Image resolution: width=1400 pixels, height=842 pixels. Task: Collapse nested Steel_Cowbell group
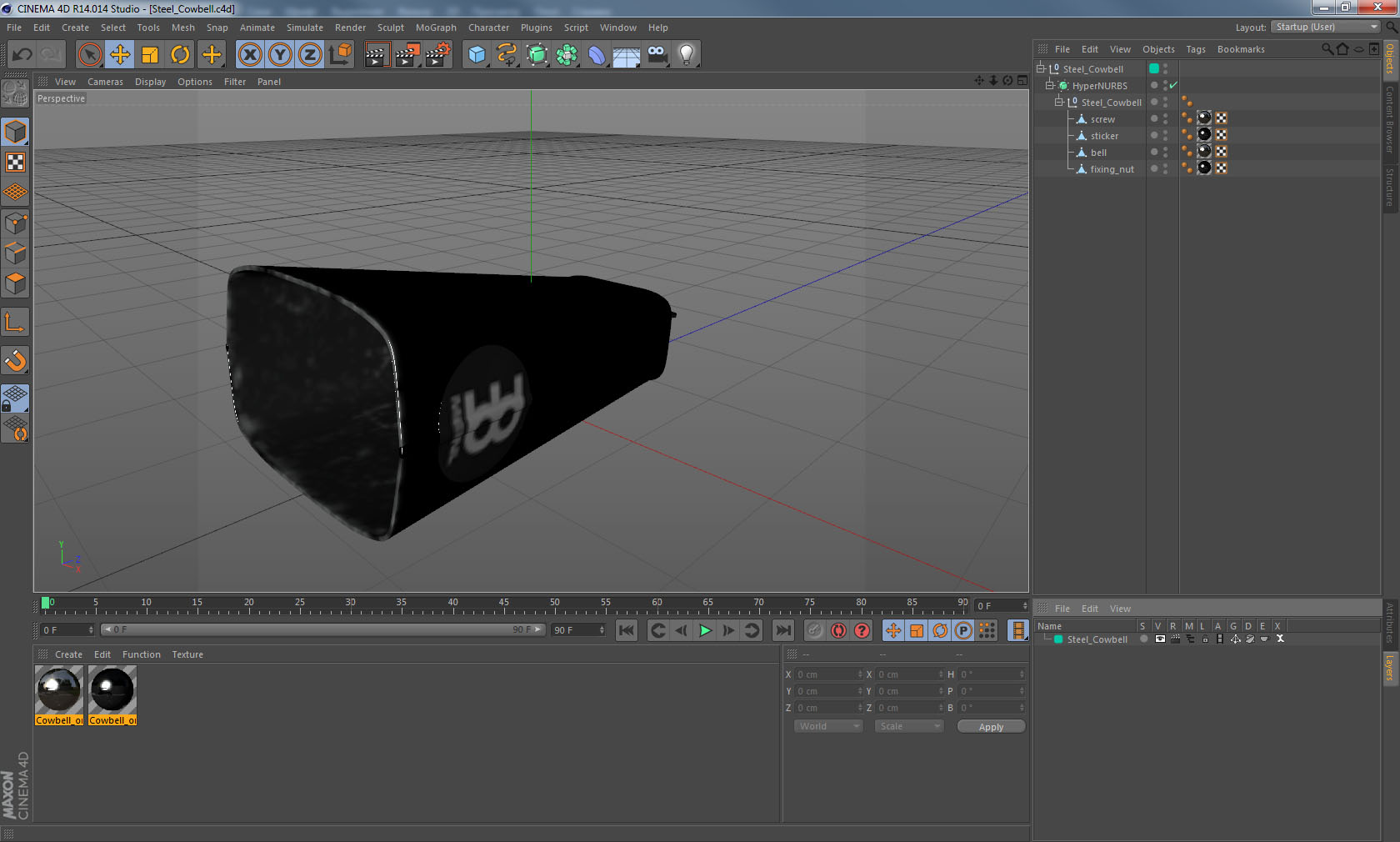(x=1059, y=102)
